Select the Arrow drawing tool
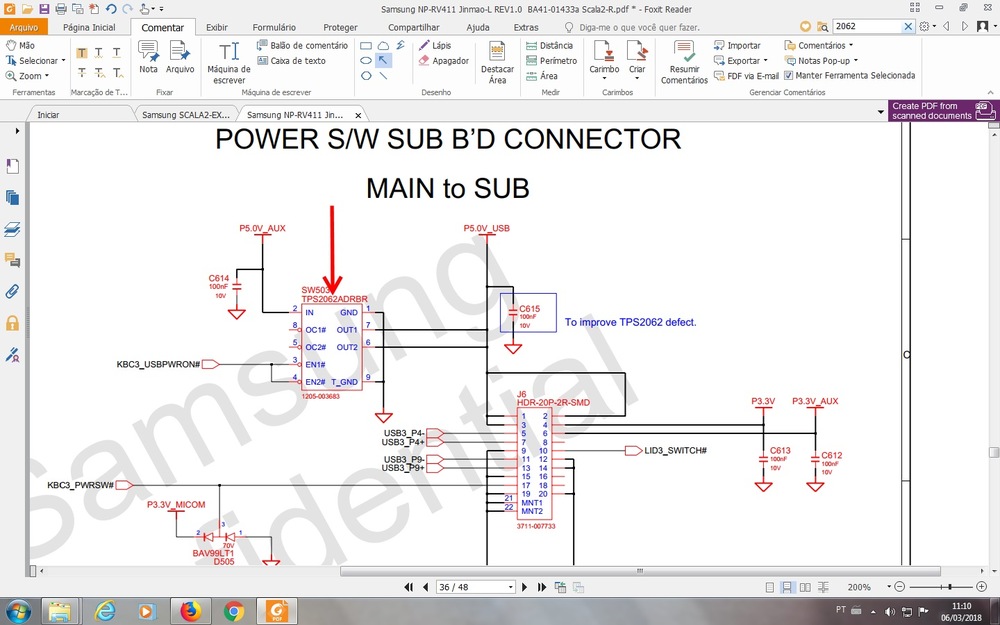This screenshot has height=625, width=1000. pos(383,61)
